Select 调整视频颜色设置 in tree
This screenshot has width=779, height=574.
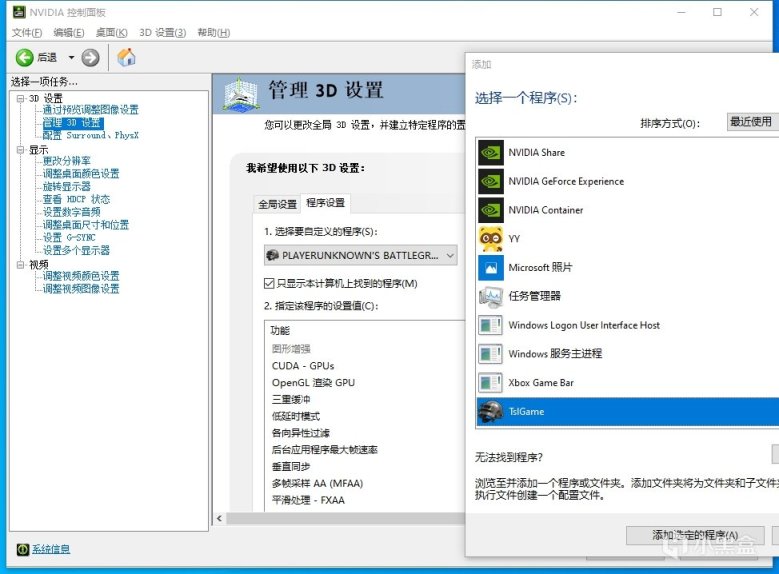pos(81,276)
